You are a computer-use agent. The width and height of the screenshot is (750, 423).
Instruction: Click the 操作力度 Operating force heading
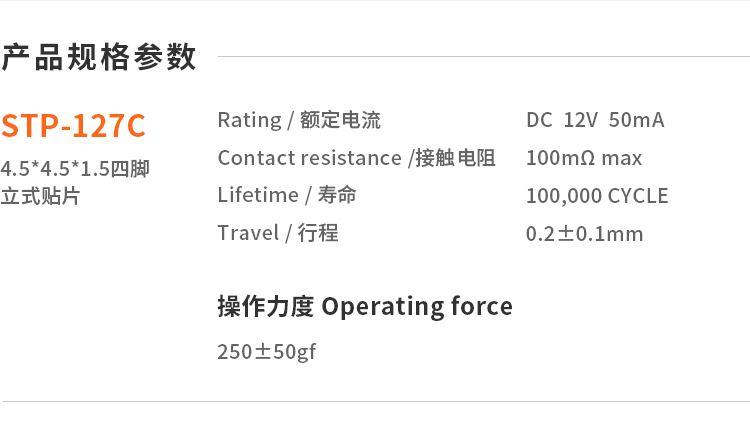[365, 306]
